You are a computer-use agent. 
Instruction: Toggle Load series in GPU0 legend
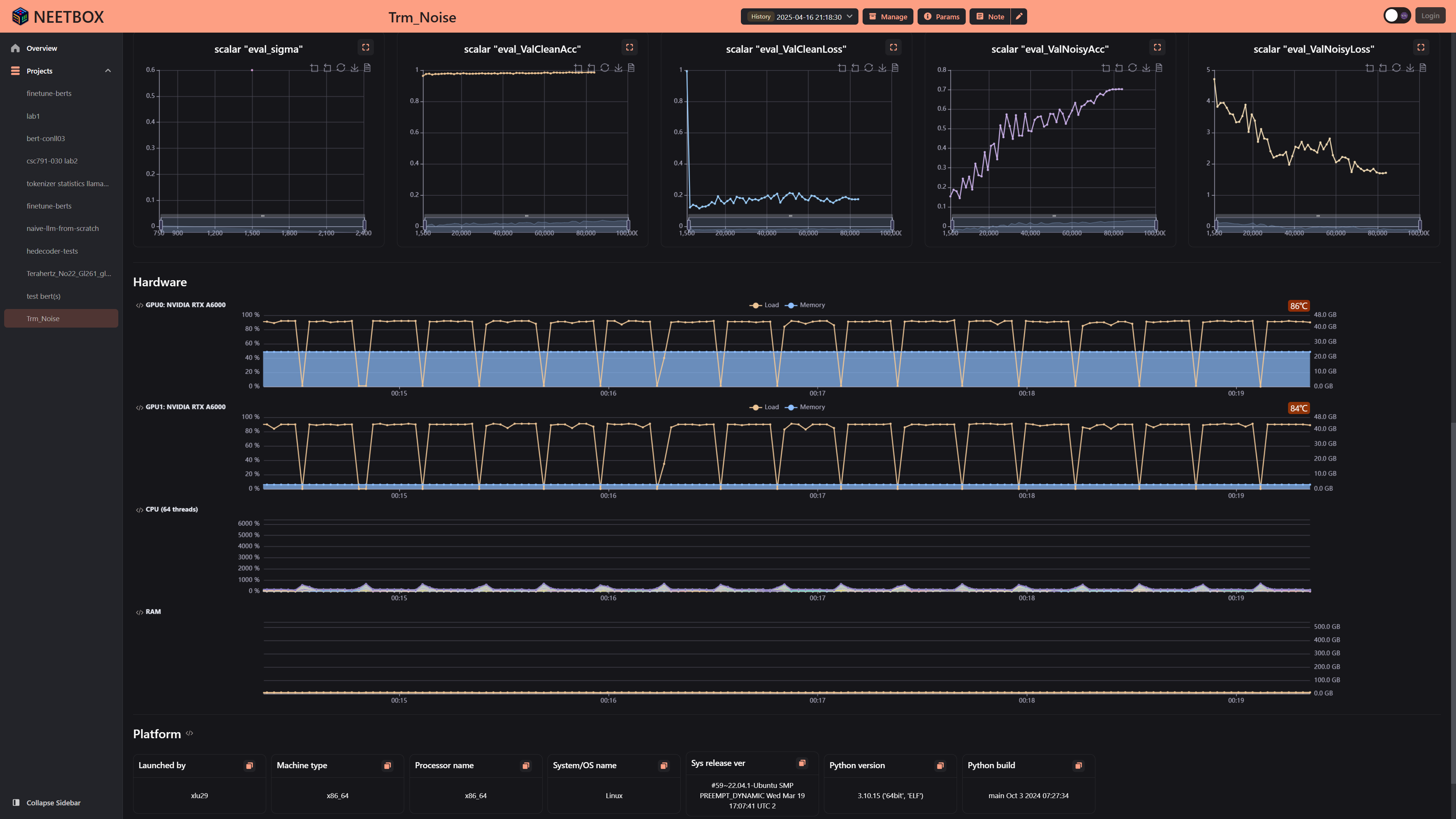coord(764,305)
